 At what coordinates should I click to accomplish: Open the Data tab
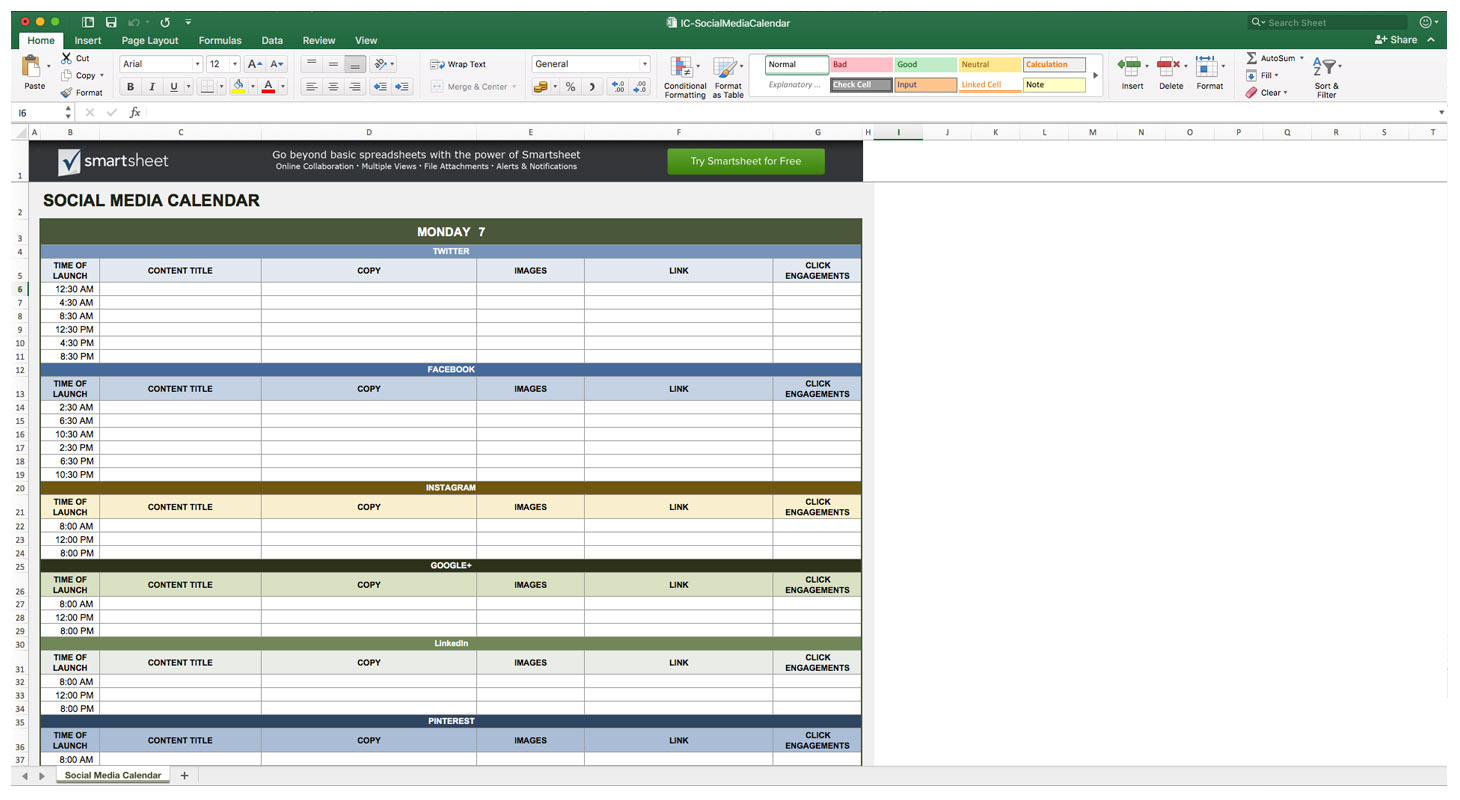tap(272, 40)
